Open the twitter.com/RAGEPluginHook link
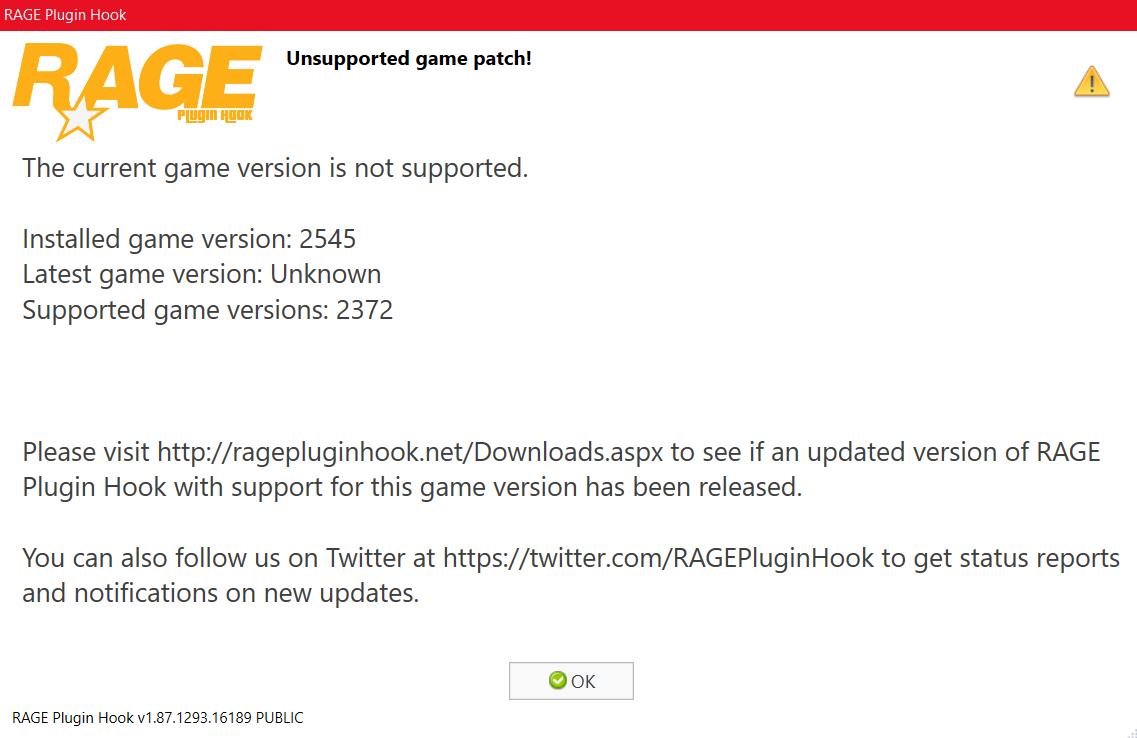The height and width of the screenshot is (738, 1137). point(658,557)
